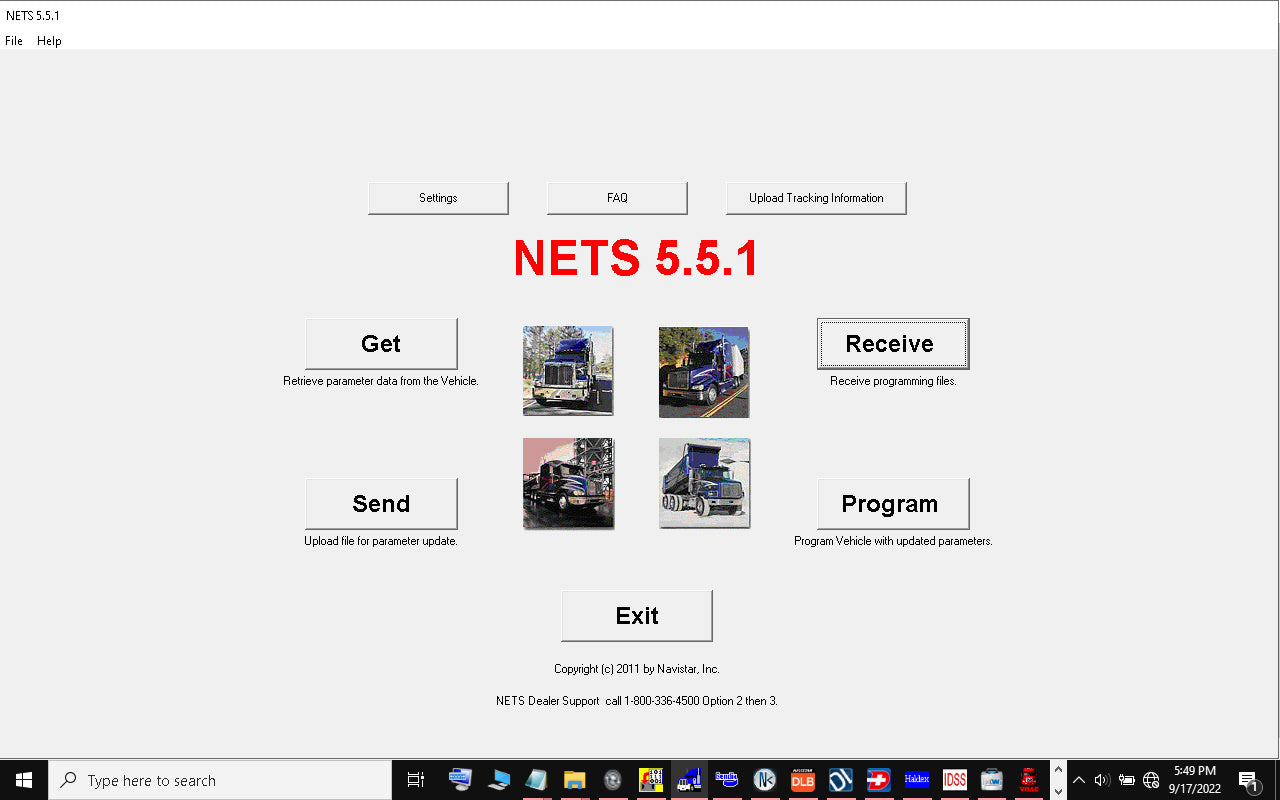Click the Navistar copyright line
1280x800 pixels.
click(637, 669)
